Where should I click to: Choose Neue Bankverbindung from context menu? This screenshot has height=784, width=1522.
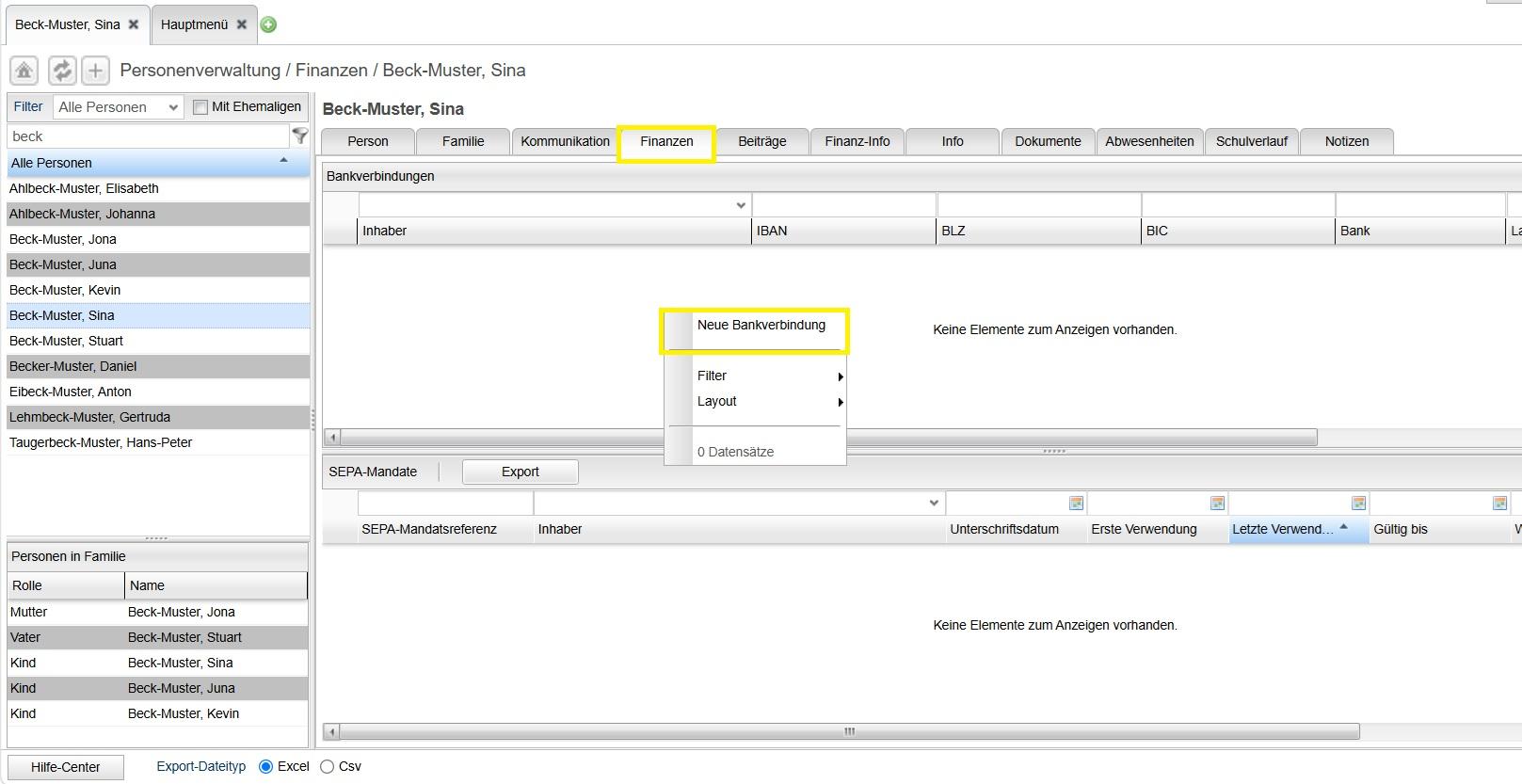coord(761,325)
